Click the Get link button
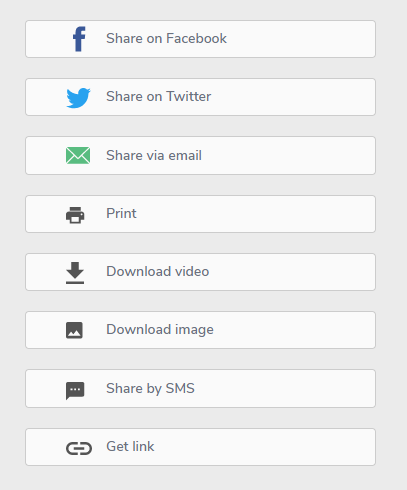The image size is (407, 490). click(200, 447)
